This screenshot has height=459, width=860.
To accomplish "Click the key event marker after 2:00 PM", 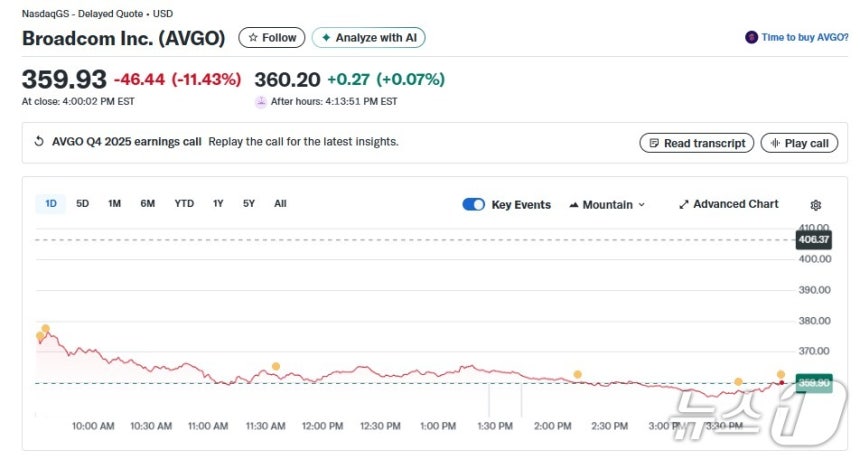I will pos(577,375).
